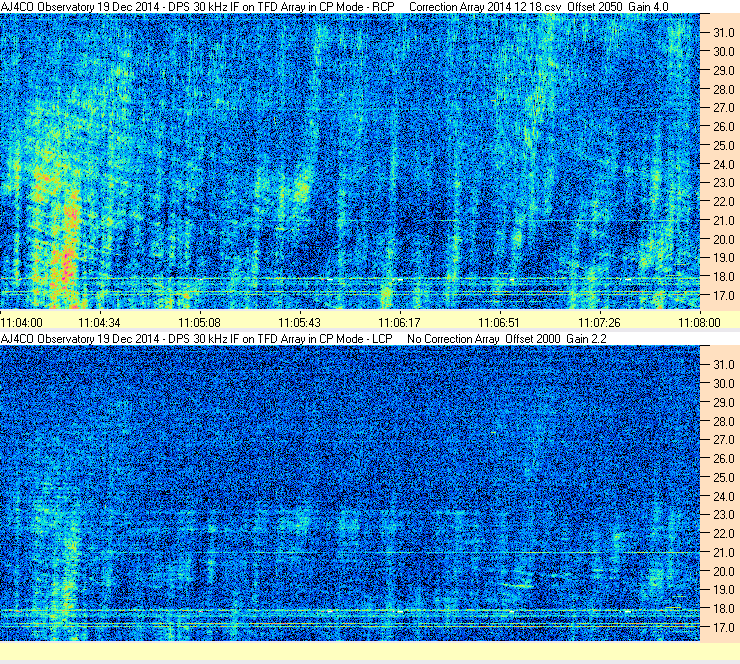
Task: Click the 'Offset 2050' text
Action: pos(595,7)
